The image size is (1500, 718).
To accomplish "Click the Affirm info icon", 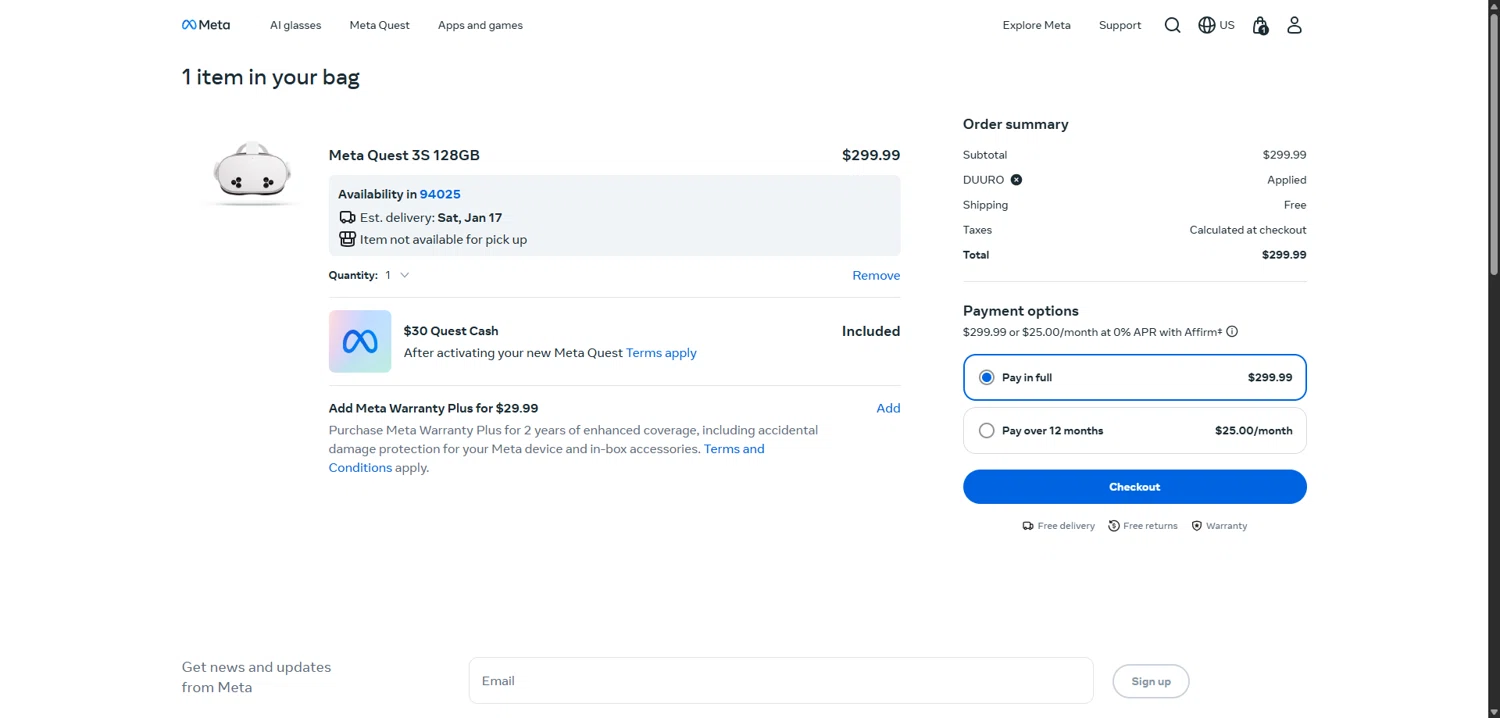I will [x=1232, y=332].
